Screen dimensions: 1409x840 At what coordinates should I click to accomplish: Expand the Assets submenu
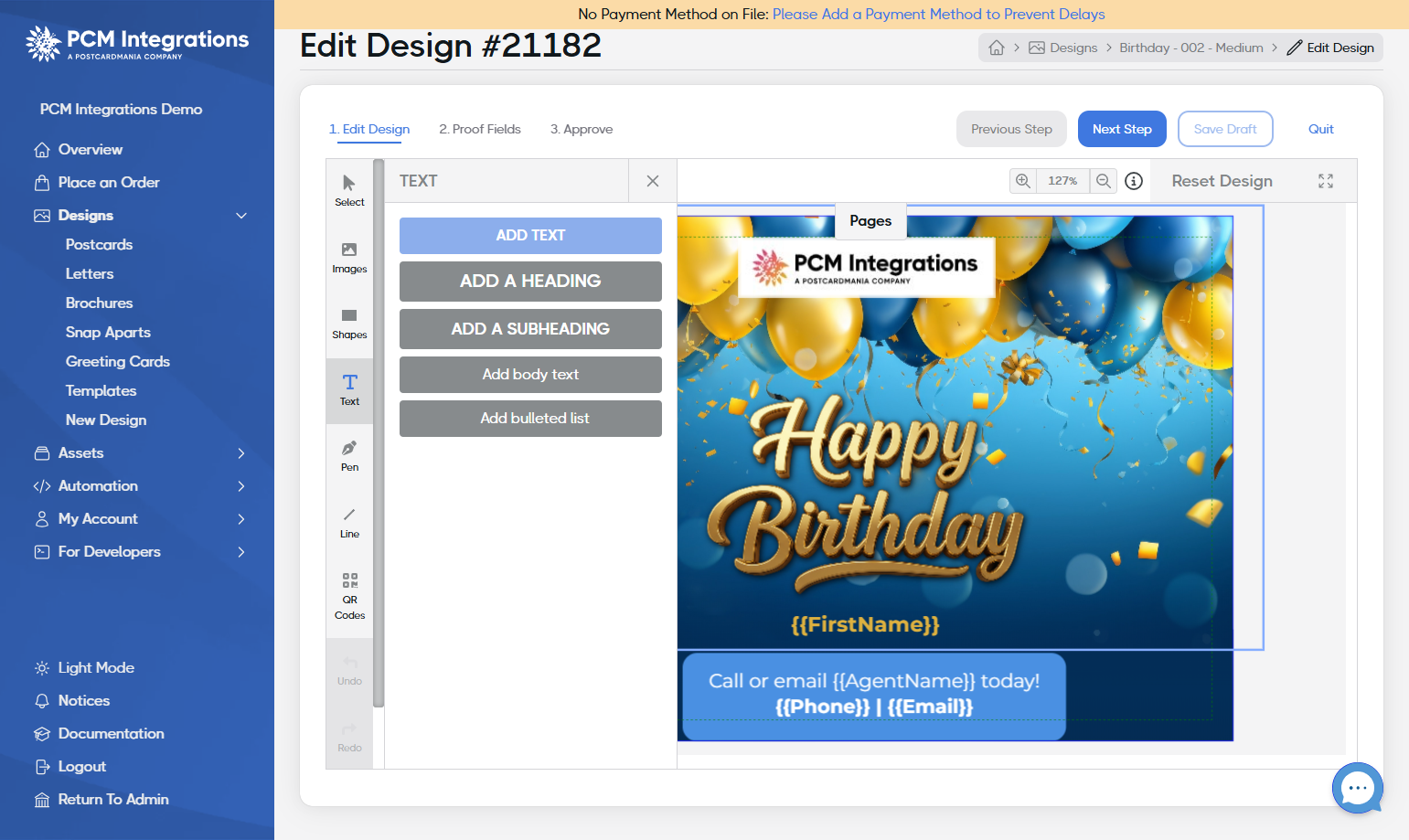point(241,453)
